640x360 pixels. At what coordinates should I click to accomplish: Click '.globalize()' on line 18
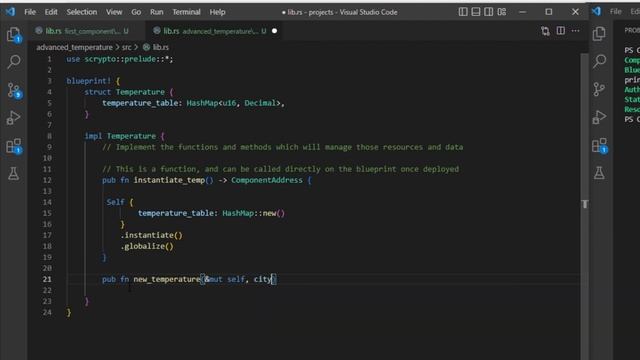(147, 246)
